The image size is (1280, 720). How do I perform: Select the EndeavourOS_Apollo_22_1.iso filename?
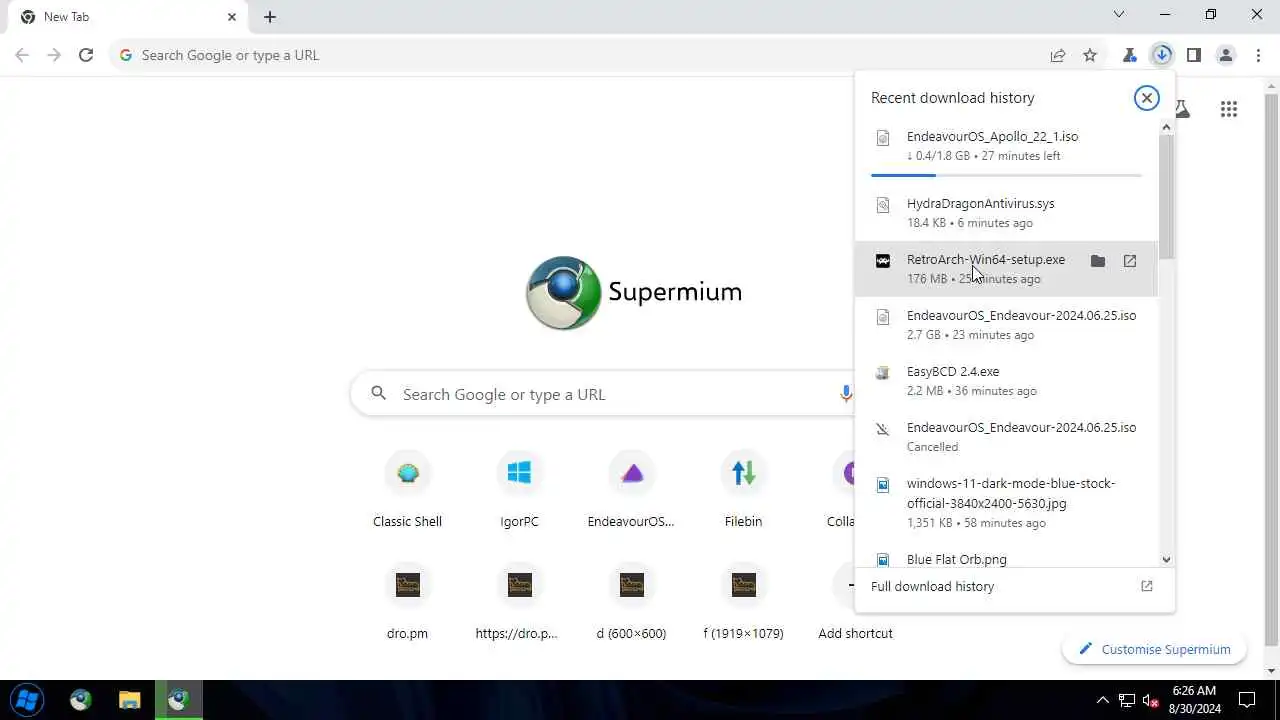(x=992, y=136)
